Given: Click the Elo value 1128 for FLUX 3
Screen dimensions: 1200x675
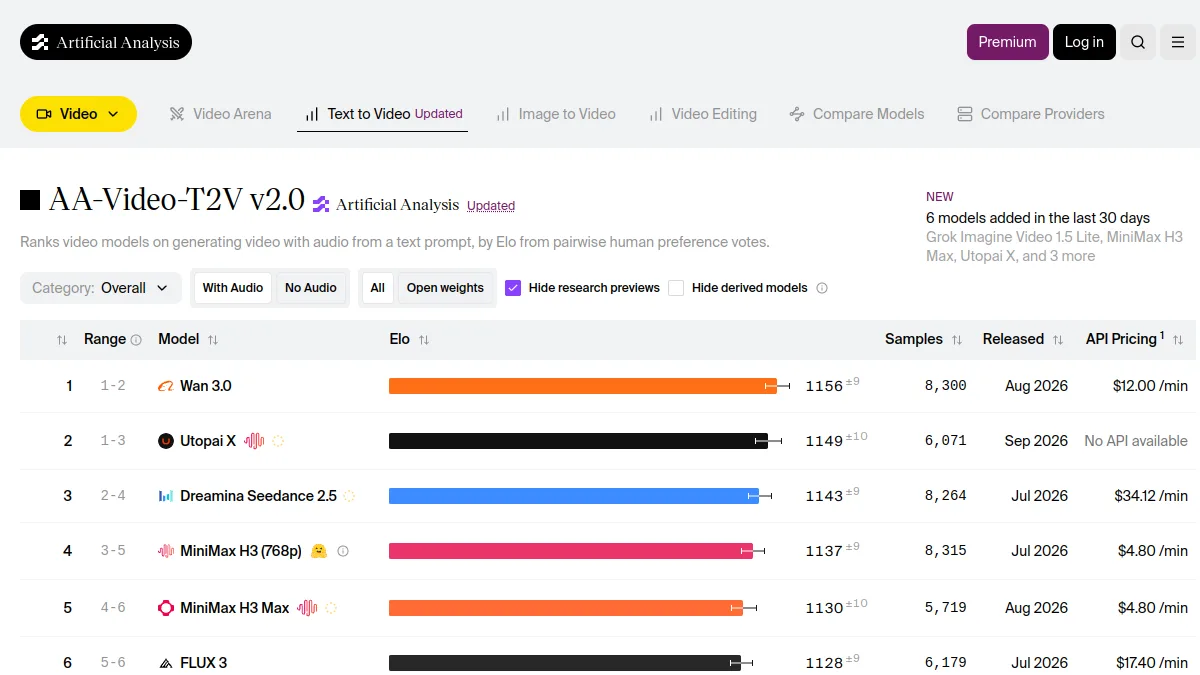Looking at the screenshot, I should point(824,663).
